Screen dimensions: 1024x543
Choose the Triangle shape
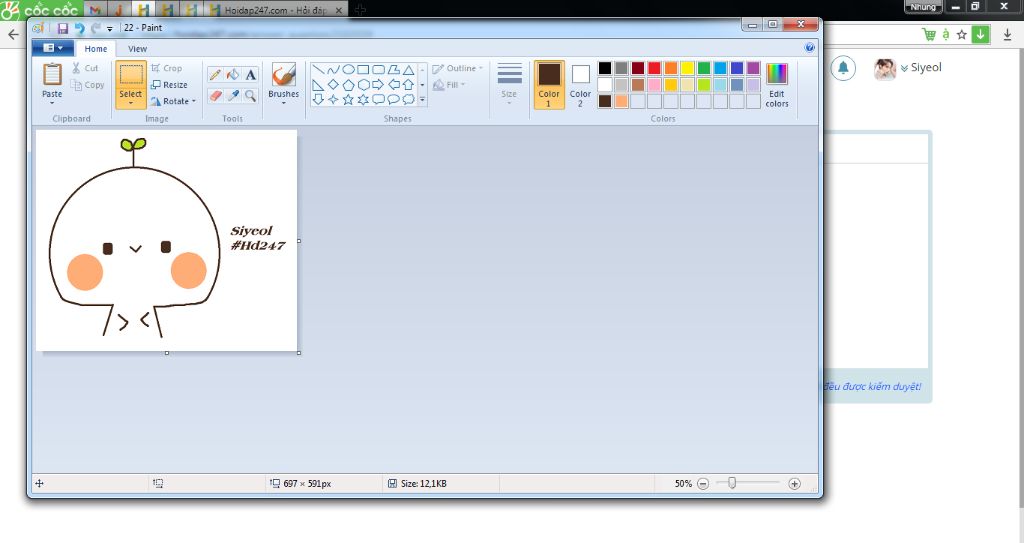[408, 69]
